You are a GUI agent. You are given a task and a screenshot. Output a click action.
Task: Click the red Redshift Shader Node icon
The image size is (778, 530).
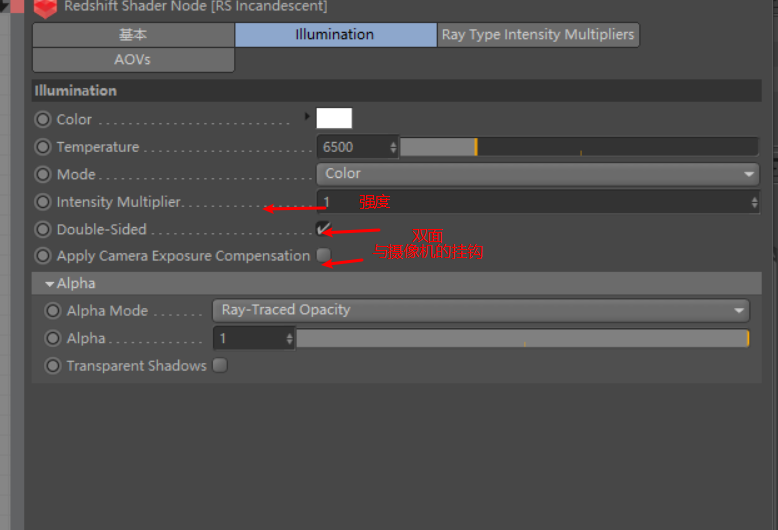[45, 7]
